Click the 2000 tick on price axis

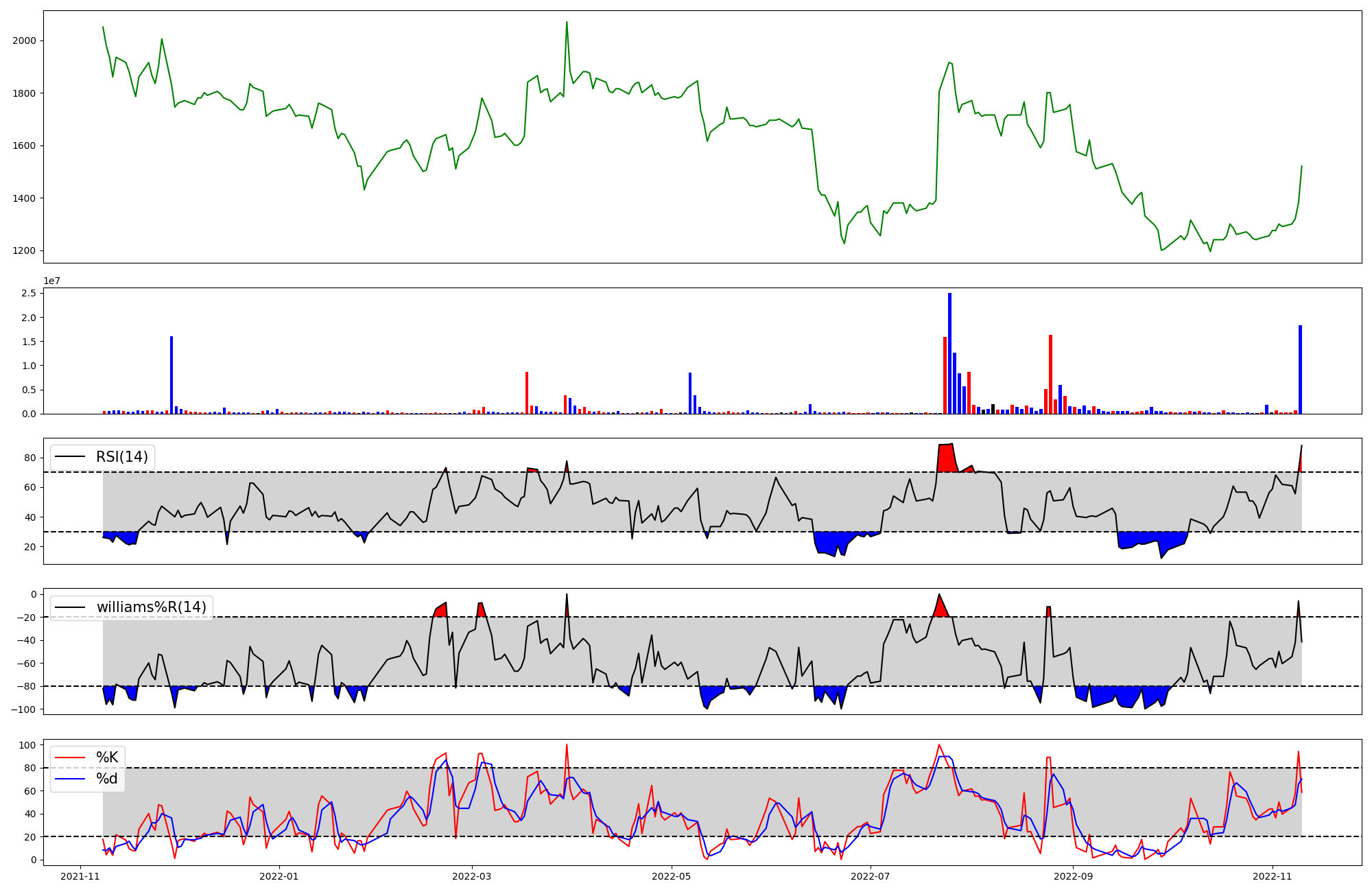pos(24,40)
